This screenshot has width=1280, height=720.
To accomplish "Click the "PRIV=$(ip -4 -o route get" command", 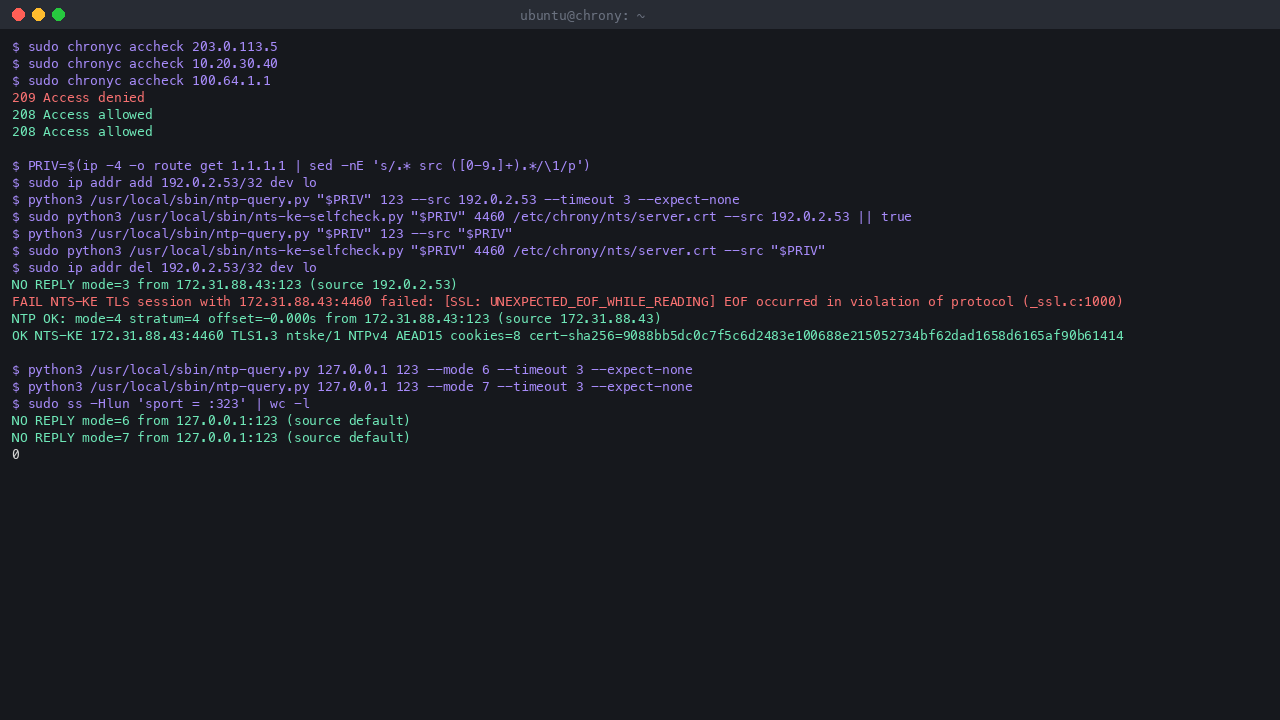I will [301, 166].
